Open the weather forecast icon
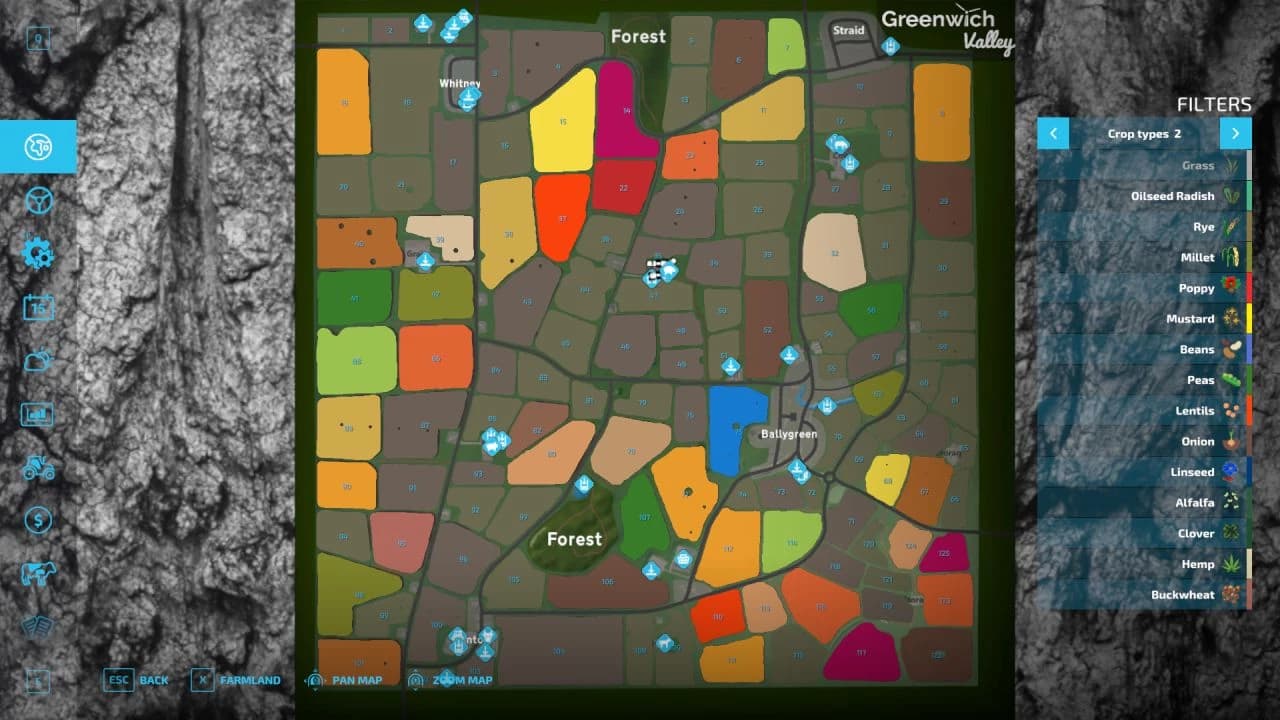This screenshot has width=1280, height=720. coord(38,360)
